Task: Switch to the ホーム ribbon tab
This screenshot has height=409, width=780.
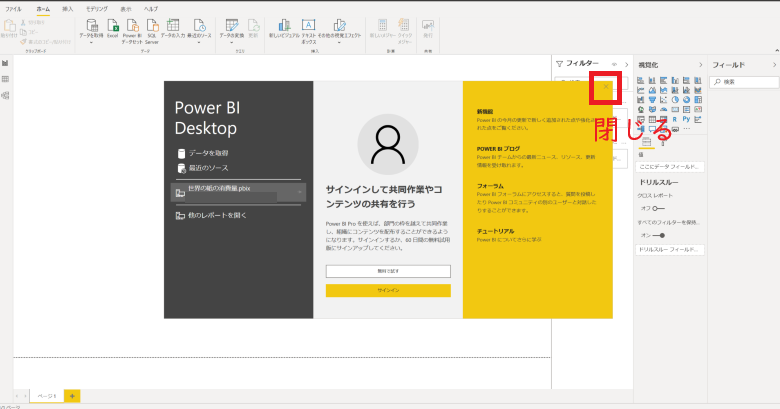Action: tap(43, 9)
